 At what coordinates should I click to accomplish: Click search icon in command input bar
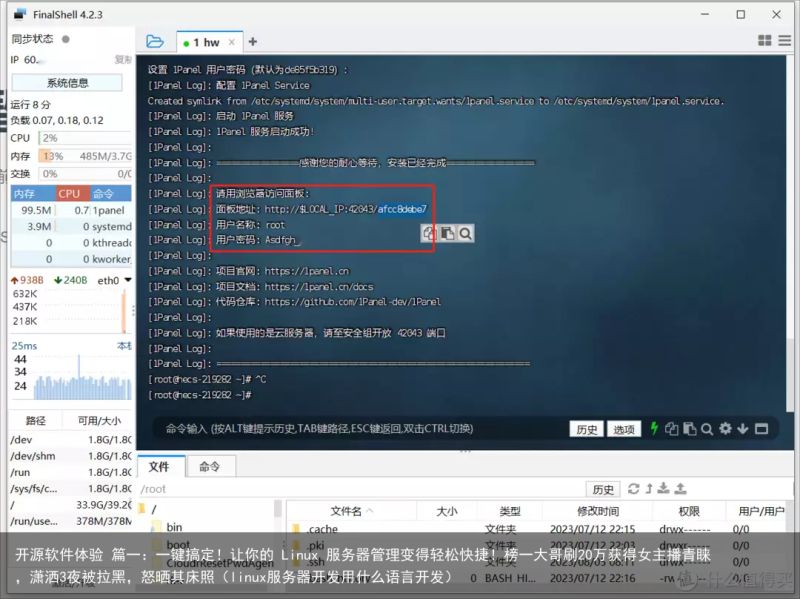tap(707, 429)
